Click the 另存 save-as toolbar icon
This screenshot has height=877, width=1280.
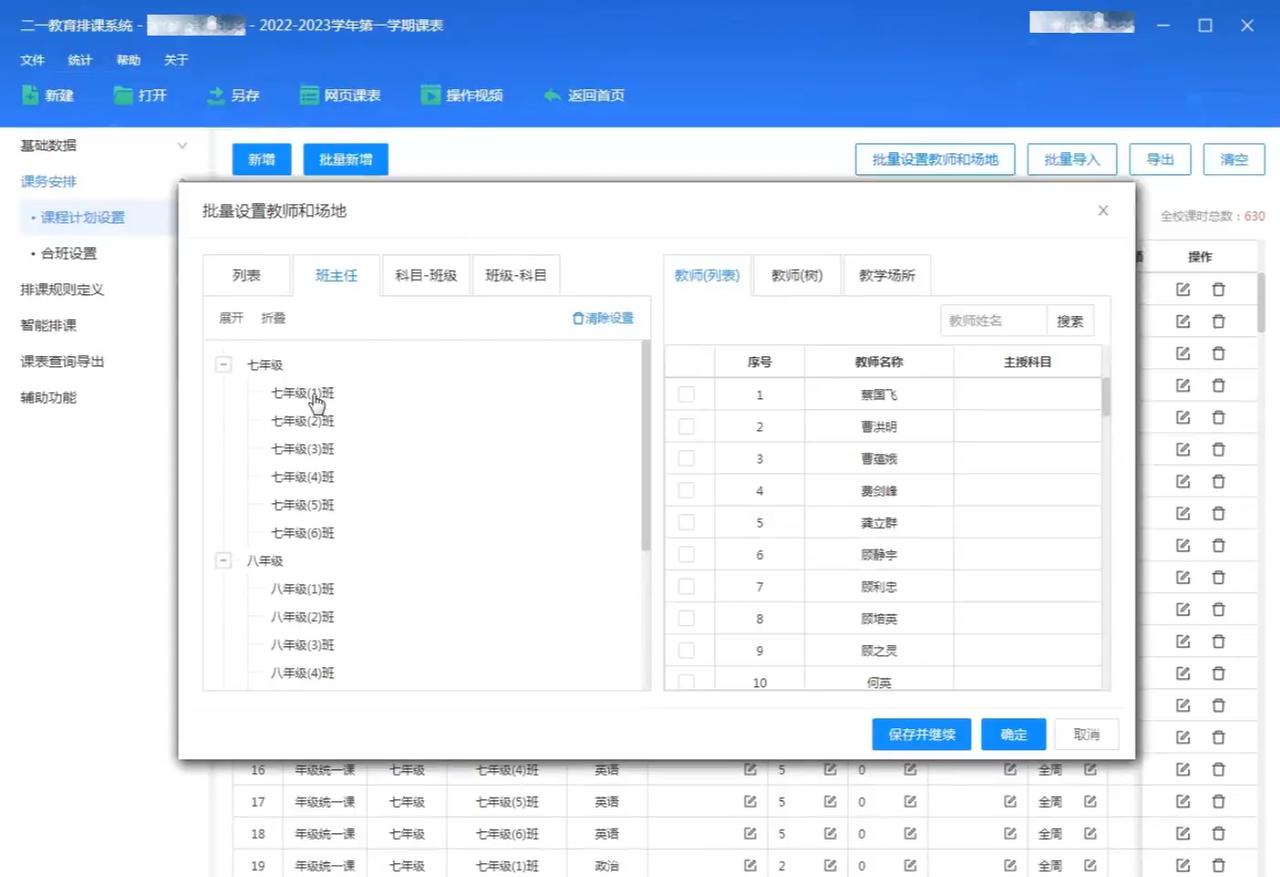pos(233,96)
